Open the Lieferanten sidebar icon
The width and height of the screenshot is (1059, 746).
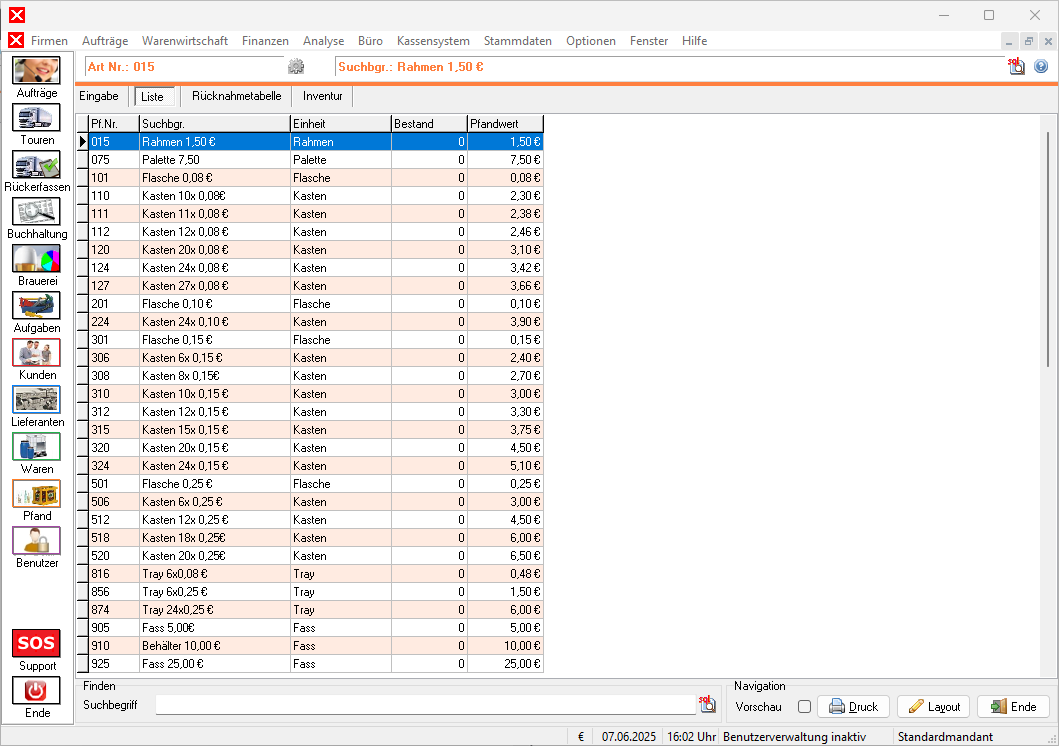36,399
